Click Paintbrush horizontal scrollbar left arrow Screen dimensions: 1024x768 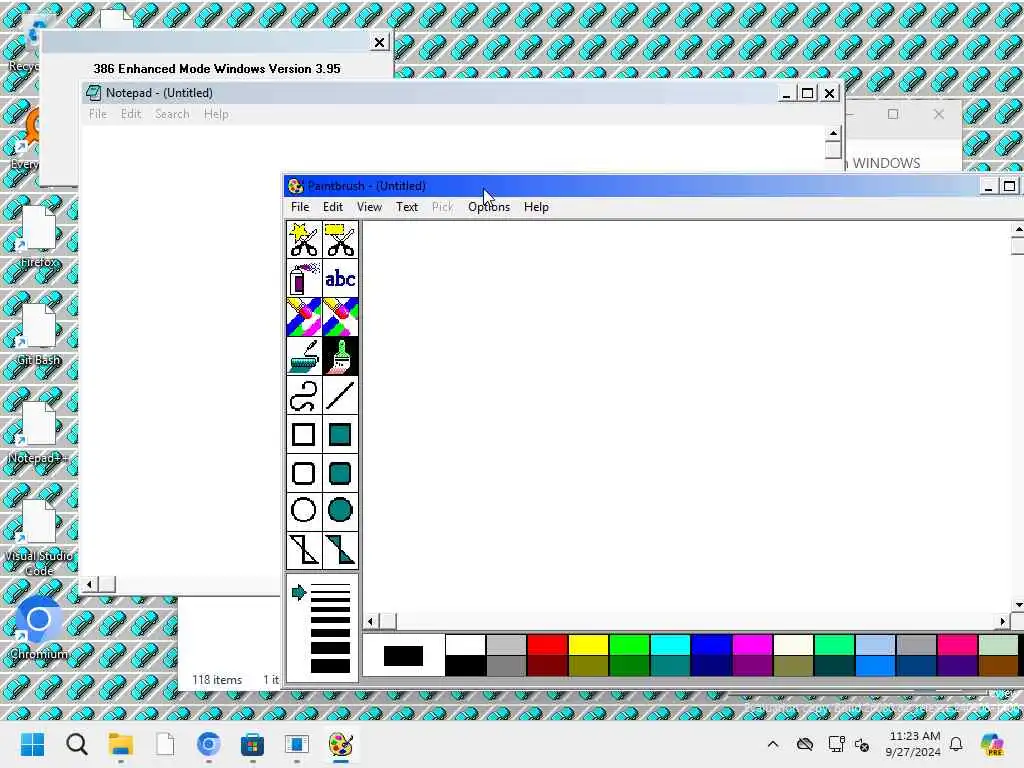[x=371, y=621]
